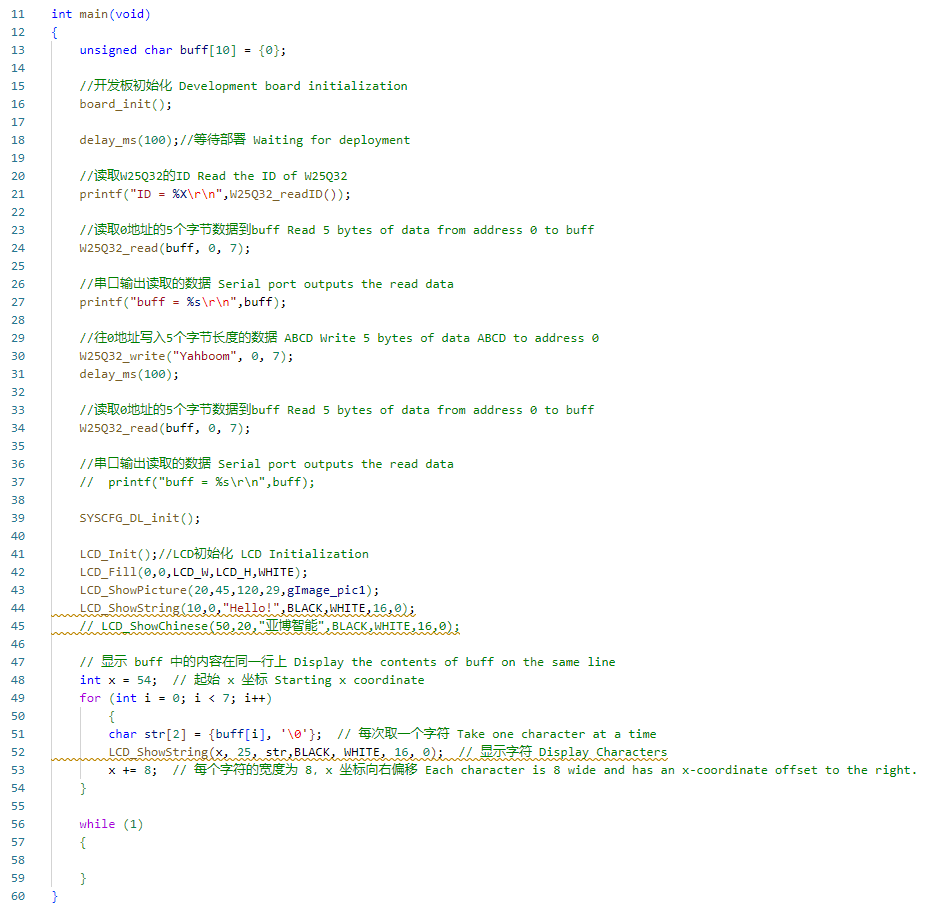Image resolution: width=929 pixels, height=907 pixels.
Task: Click the 'W25Q32_write("Yahboom", 0, 7);' line
Action: [186, 356]
